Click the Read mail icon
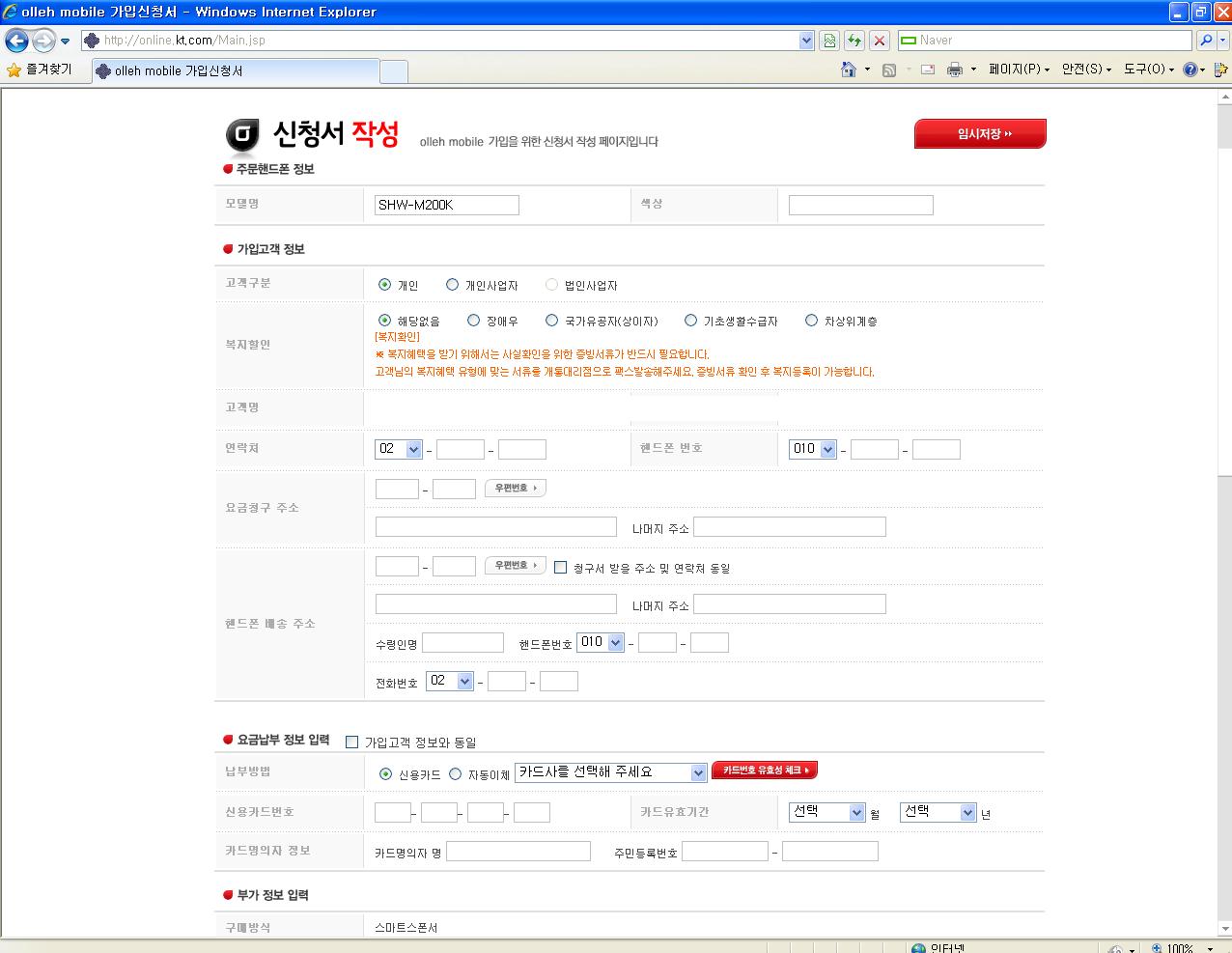This screenshot has height=953, width=1232. [928, 70]
